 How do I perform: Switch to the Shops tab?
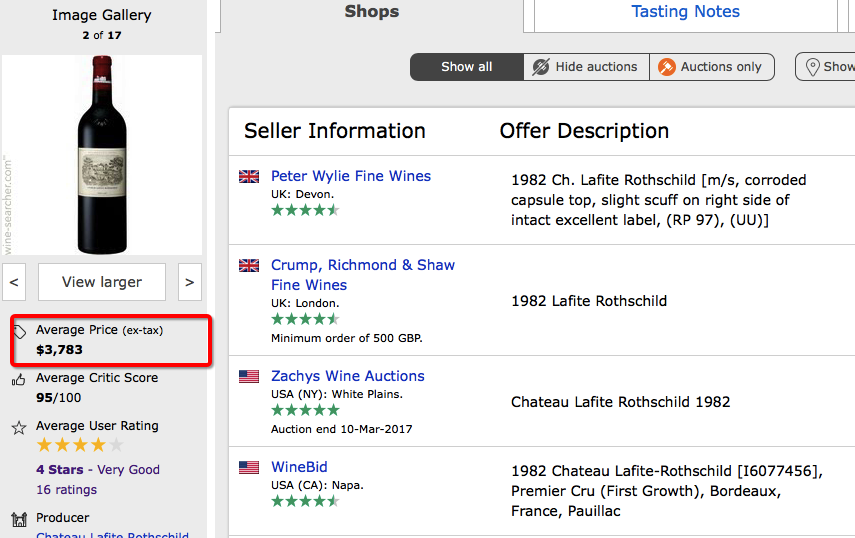[371, 13]
